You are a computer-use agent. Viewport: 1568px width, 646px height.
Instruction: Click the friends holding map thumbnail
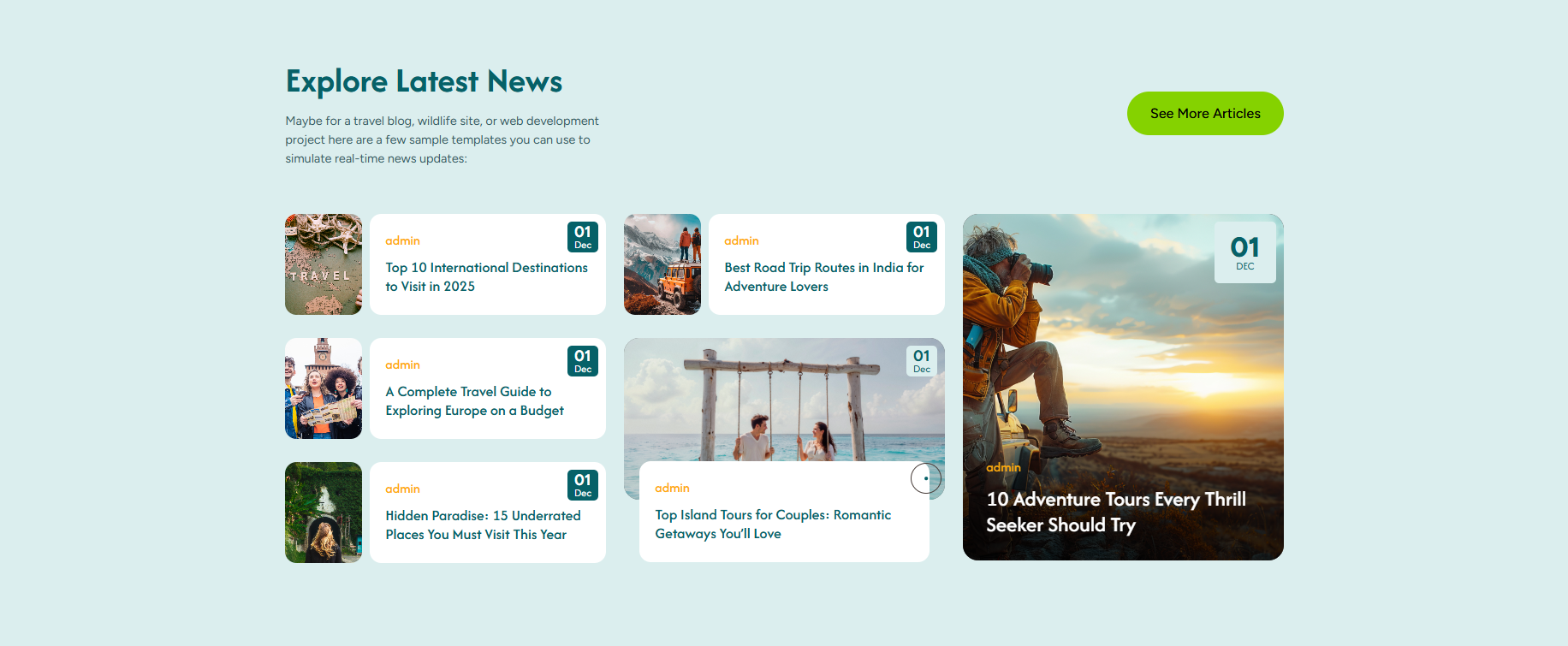coord(324,388)
